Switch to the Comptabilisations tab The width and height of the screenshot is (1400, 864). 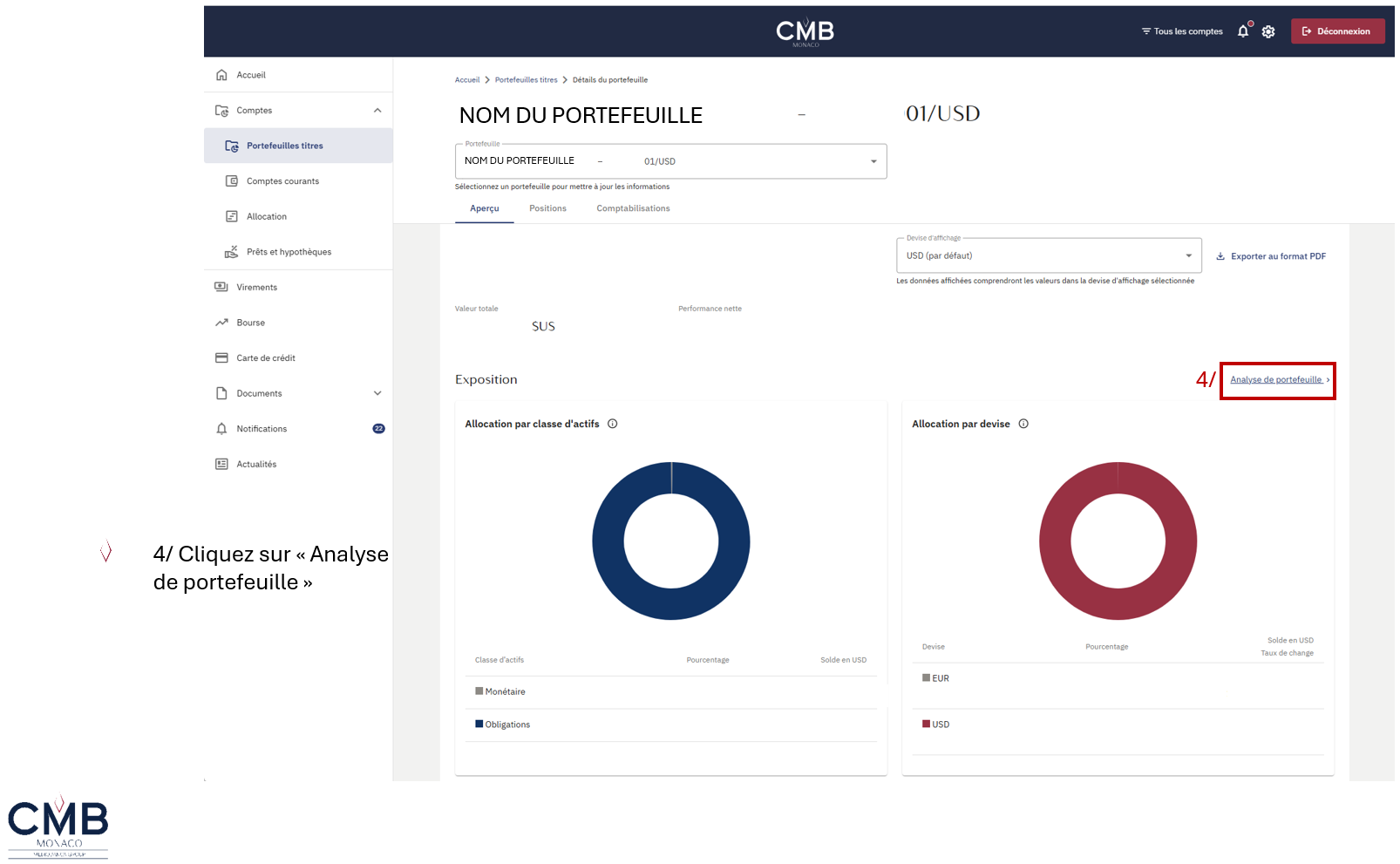(x=633, y=208)
